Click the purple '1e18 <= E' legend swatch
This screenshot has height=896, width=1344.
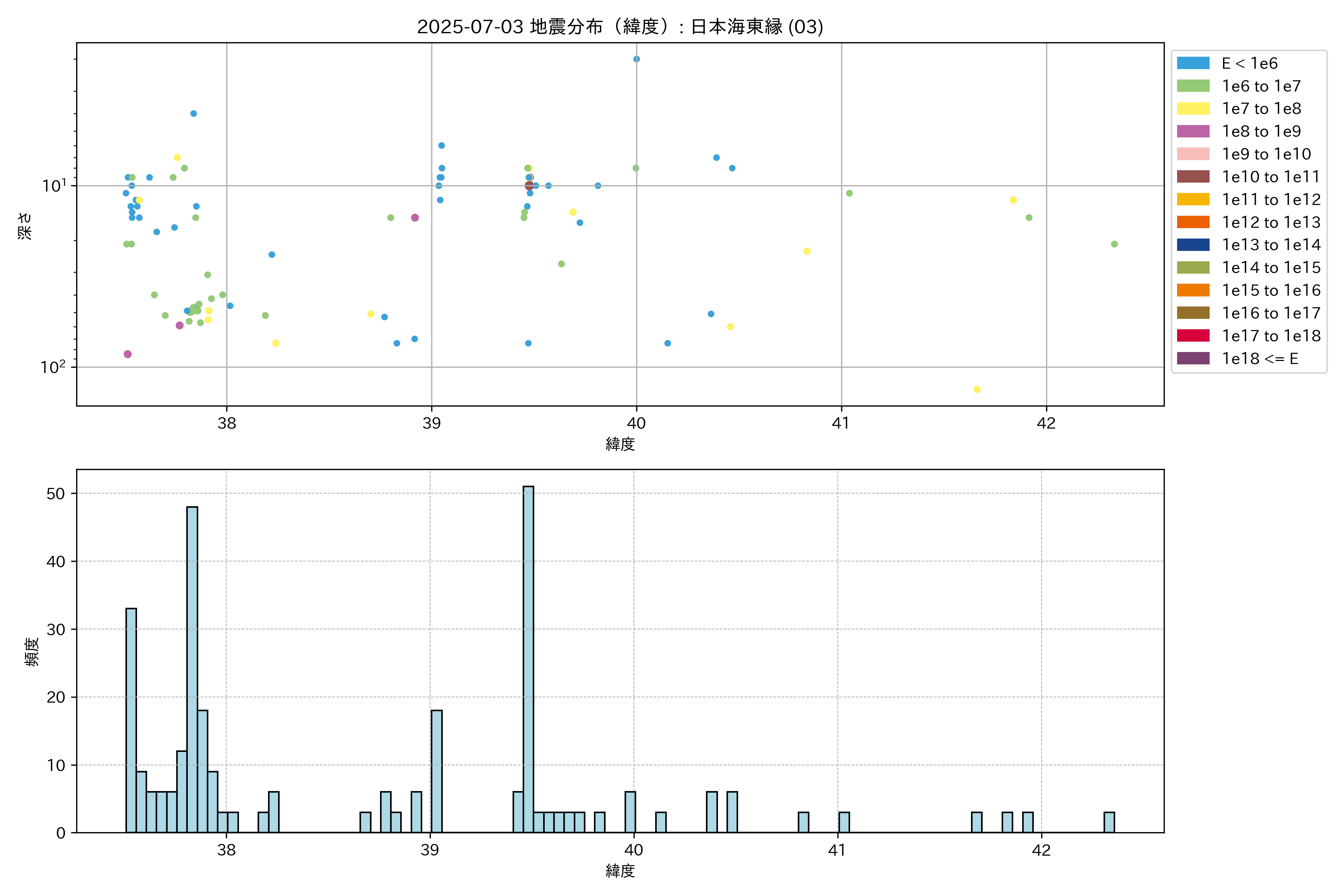point(1192,358)
